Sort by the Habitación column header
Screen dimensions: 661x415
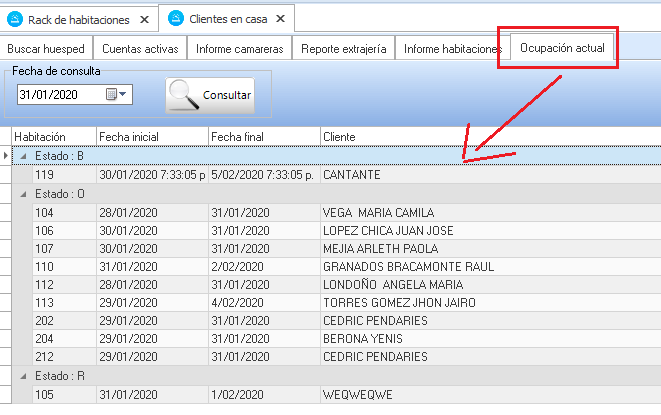[52, 136]
